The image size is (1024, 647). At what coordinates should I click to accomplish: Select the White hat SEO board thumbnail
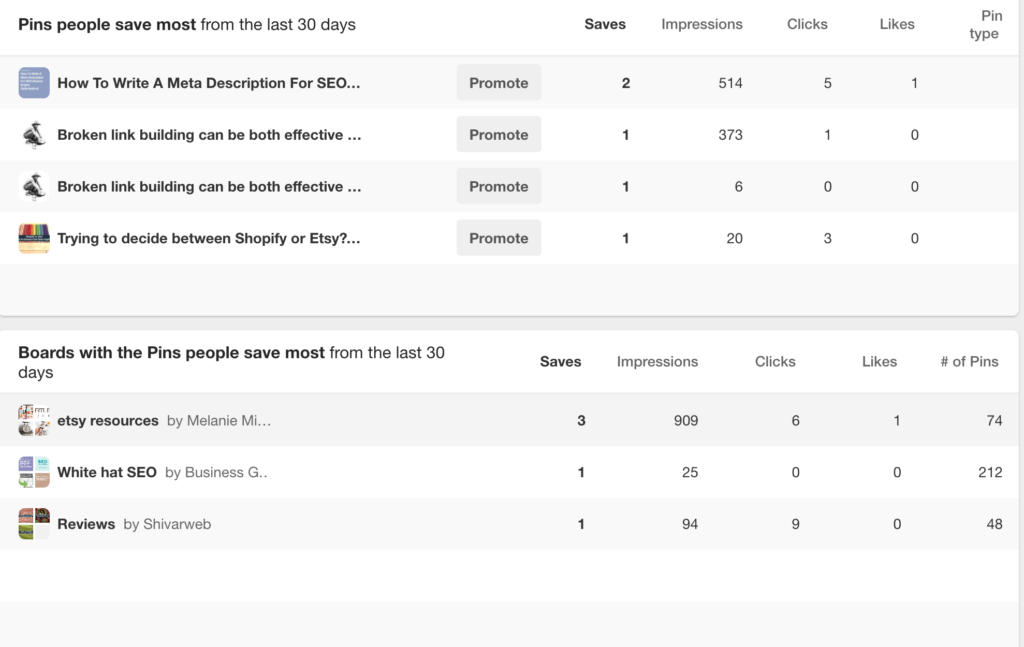(34, 472)
